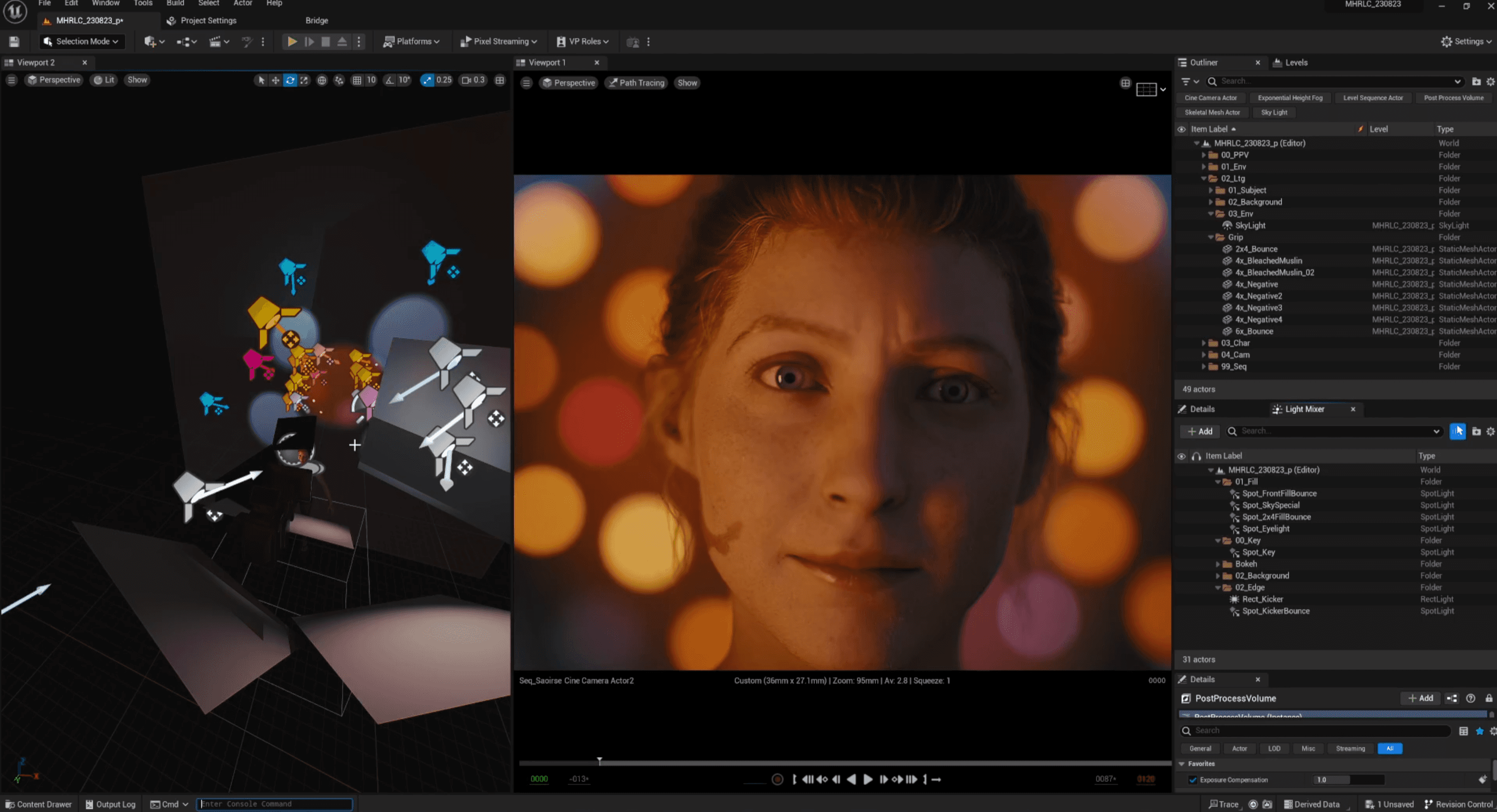Image resolution: width=1497 pixels, height=812 pixels.
Task: Toggle grid snapping in Viewport 2
Action: 357,80
